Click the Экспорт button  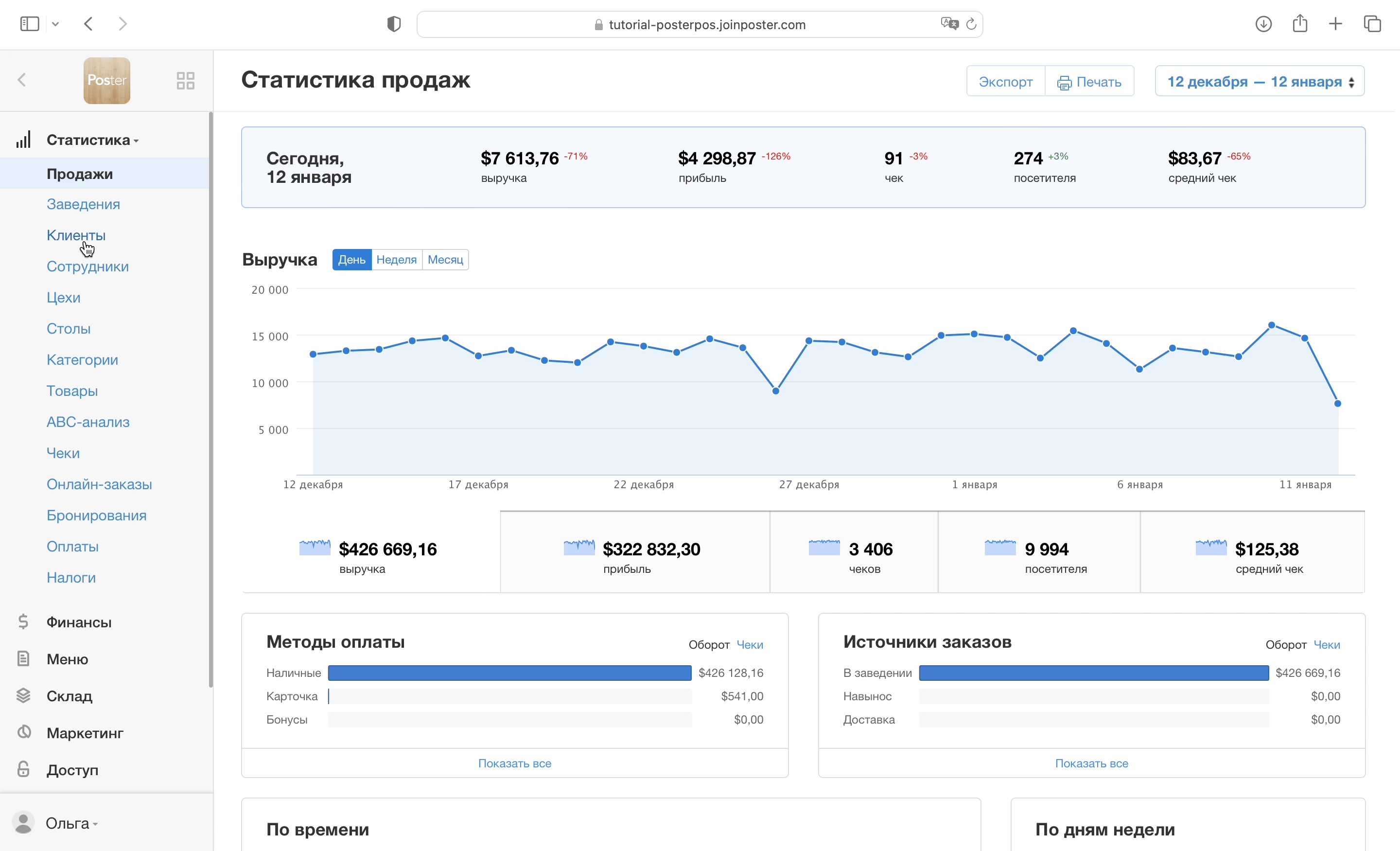pyautogui.click(x=1005, y=81)
